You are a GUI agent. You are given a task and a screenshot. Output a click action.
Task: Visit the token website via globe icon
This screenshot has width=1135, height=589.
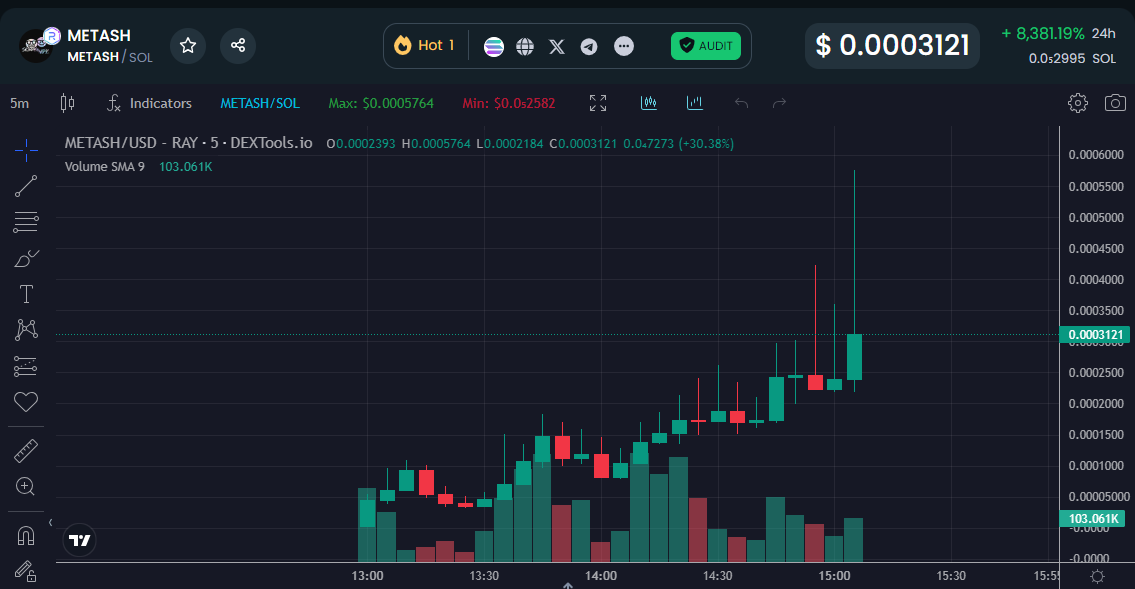point(525,46)
